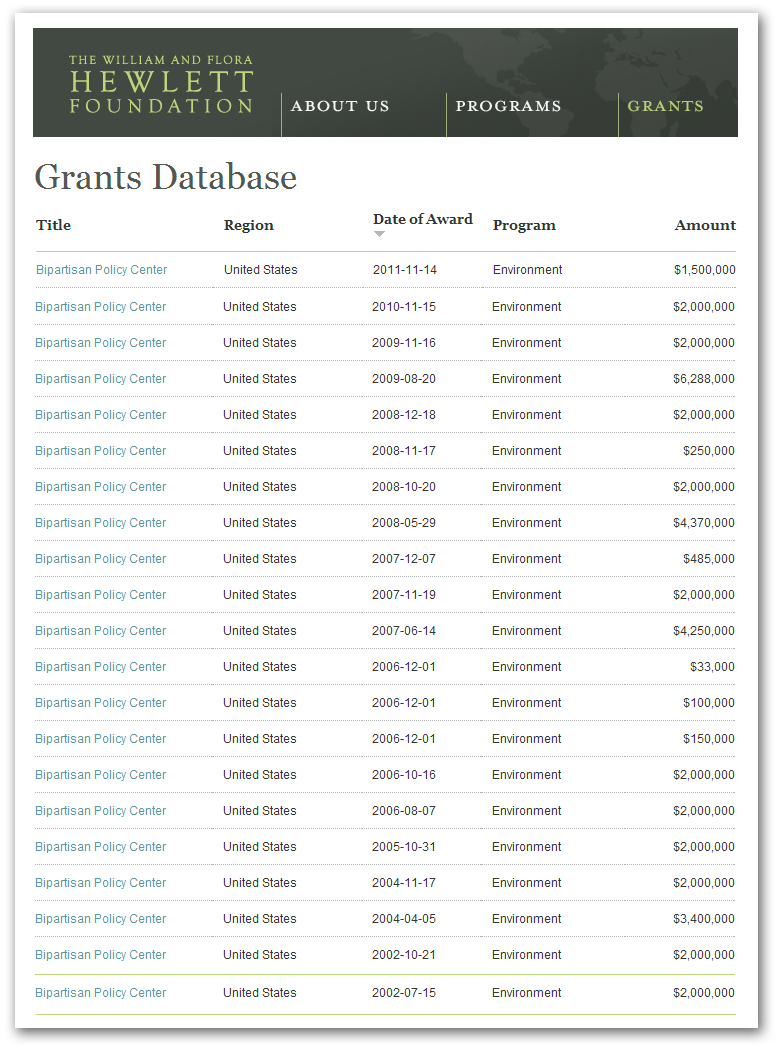Click the 2009-08-20 award date
Image resolution: width=777 pixels, height=1048 pixels.
(x=404, y=379)
